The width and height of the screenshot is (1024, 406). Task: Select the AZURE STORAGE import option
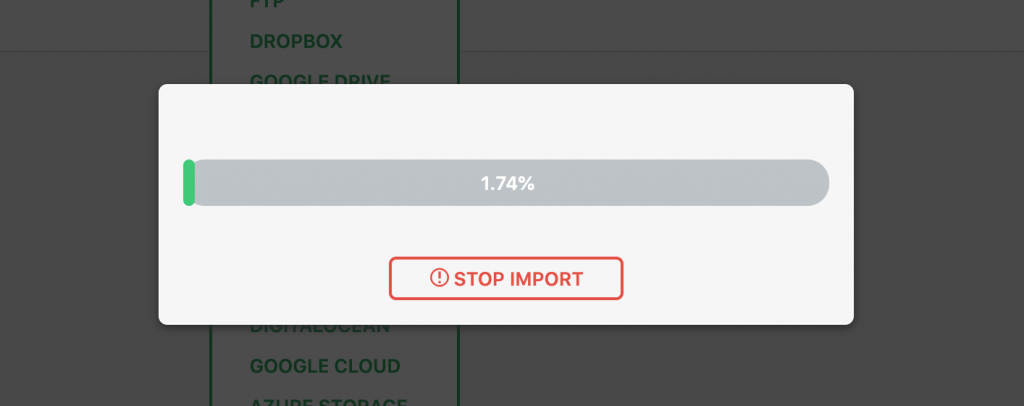[x=328, y=401]
